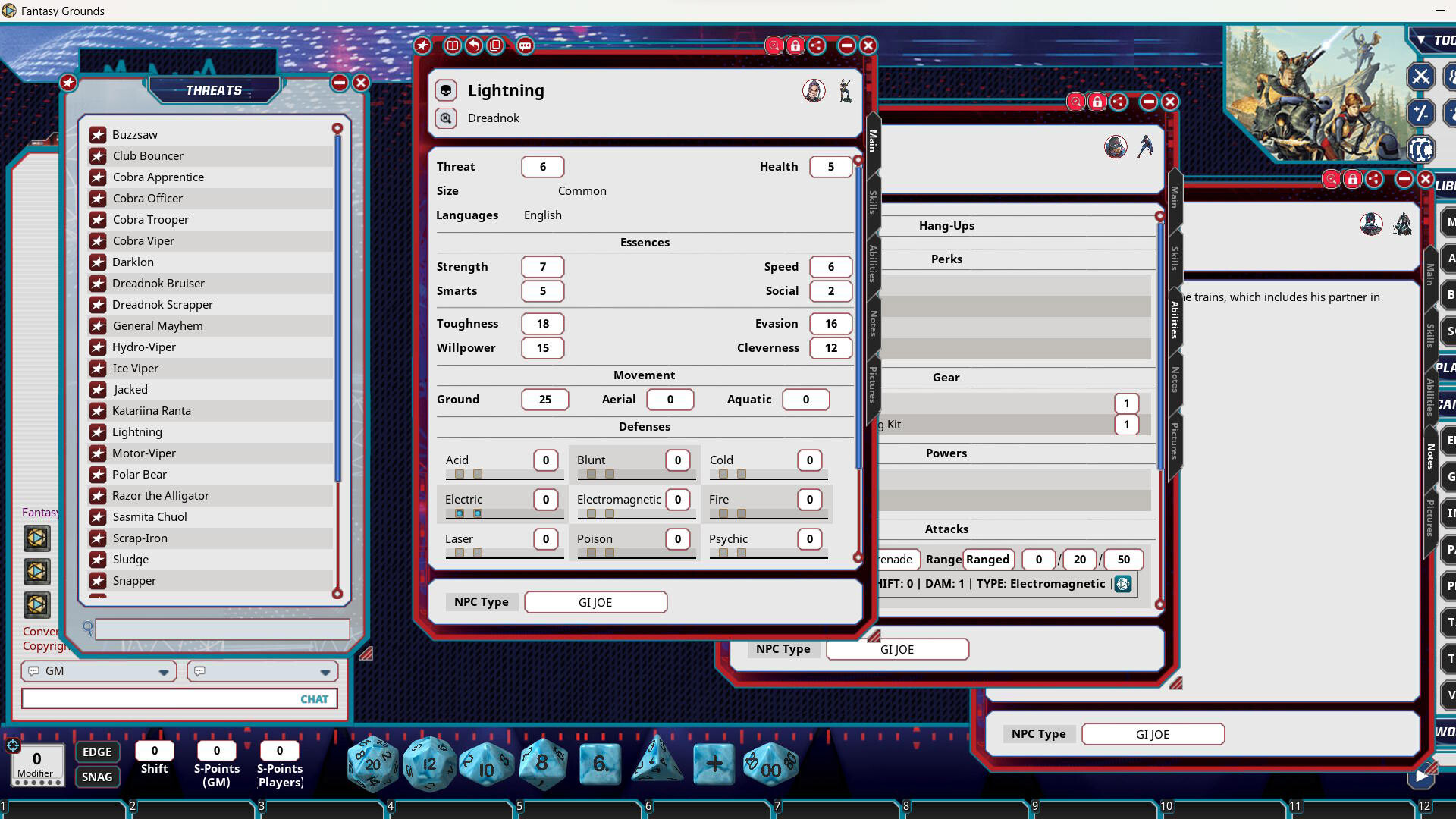The height and width of the screenshot is (819, 1456).
Task: Roll the blue d20 die
Action: click(373, 764)
